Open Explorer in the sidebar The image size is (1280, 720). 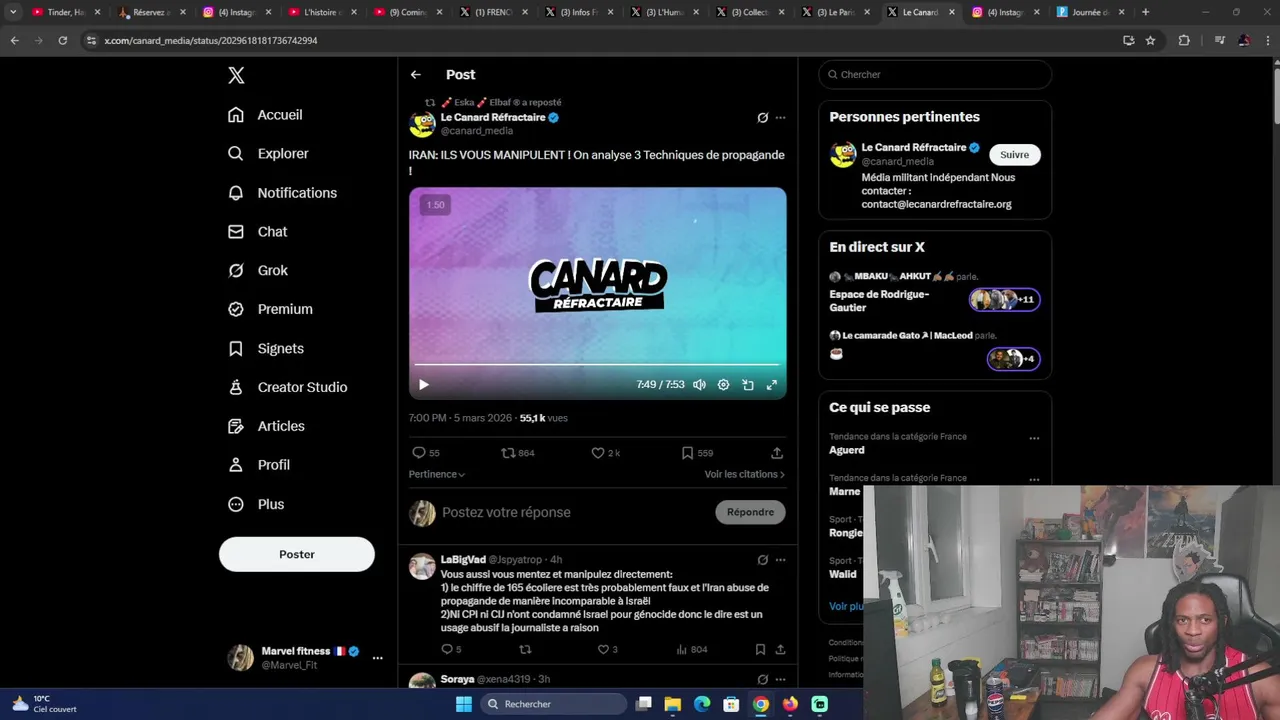tap(268, 154)
